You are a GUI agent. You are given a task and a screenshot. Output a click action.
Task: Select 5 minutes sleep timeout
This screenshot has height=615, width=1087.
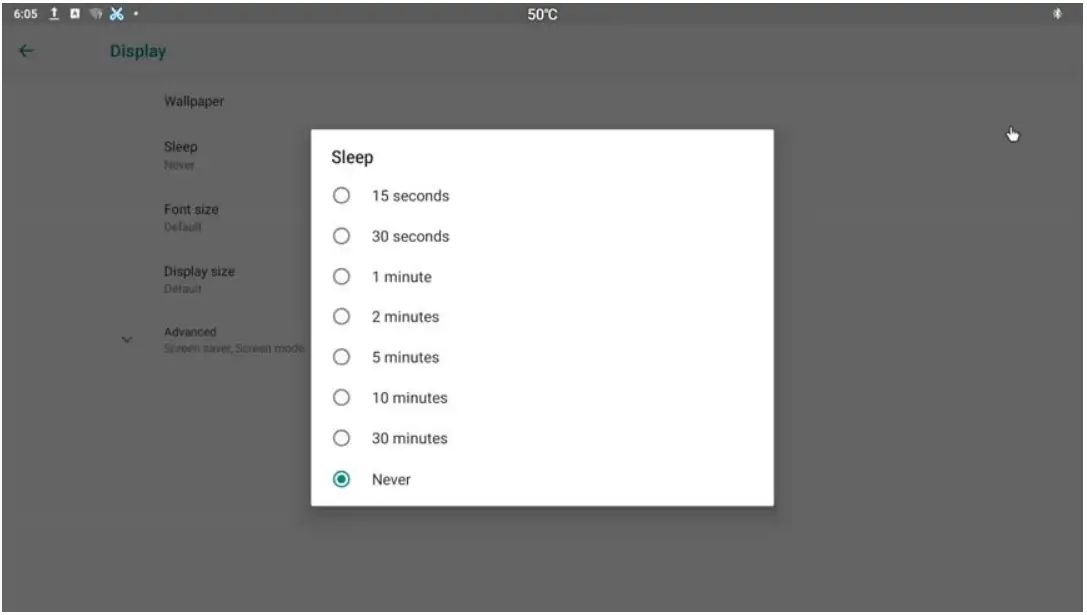341,358
